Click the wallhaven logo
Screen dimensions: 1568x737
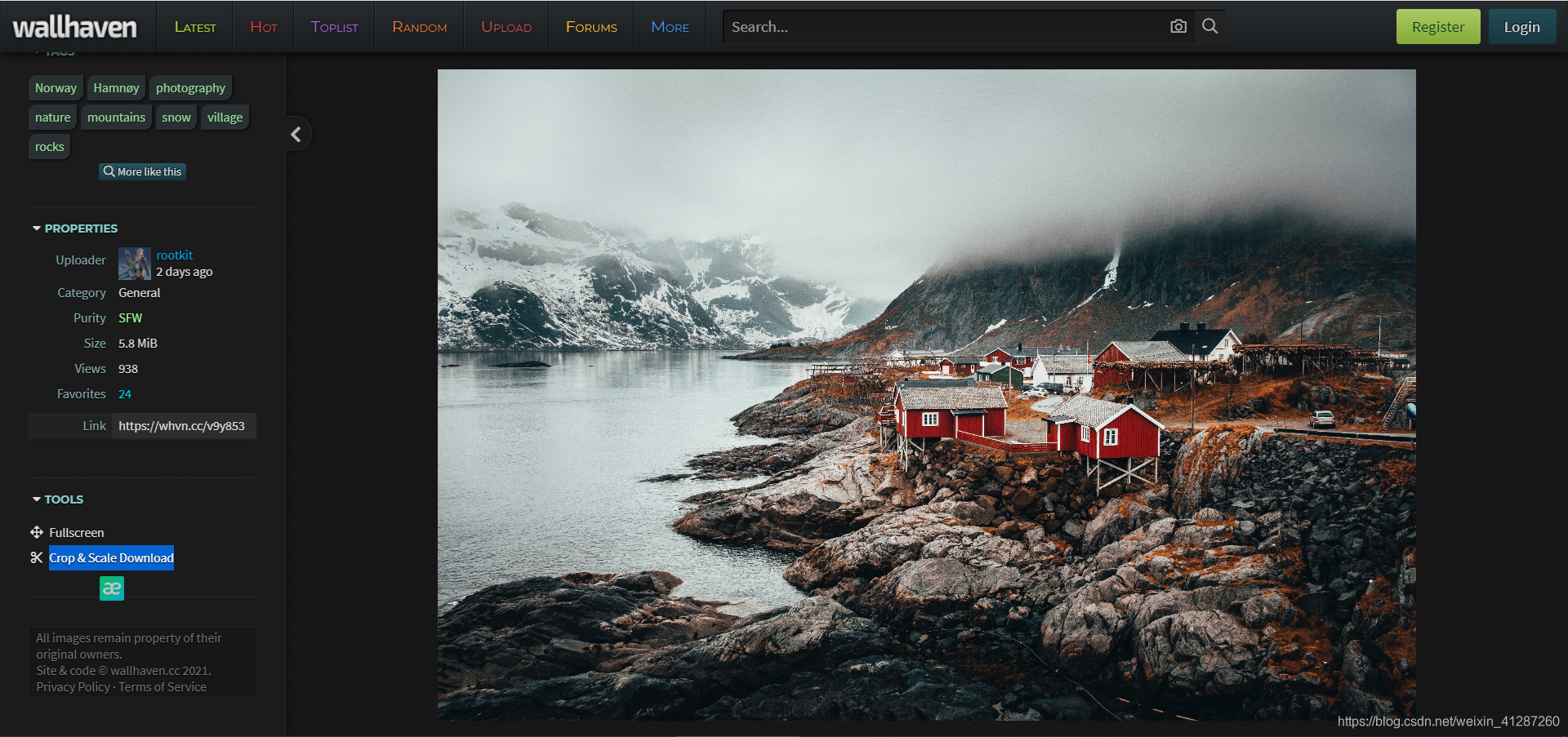(74, 27)
